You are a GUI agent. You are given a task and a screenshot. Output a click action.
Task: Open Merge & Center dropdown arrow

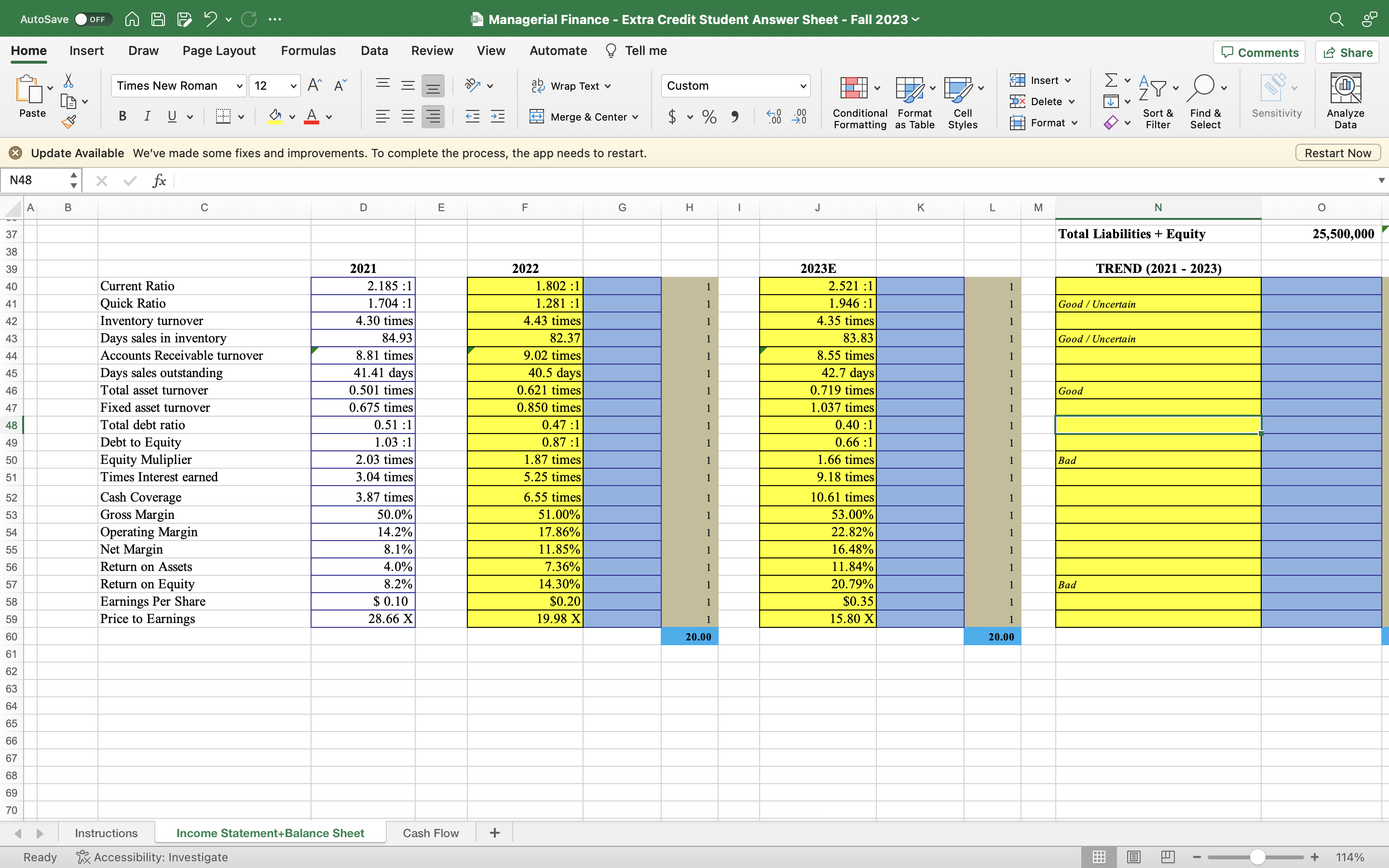tap(635, 117)
